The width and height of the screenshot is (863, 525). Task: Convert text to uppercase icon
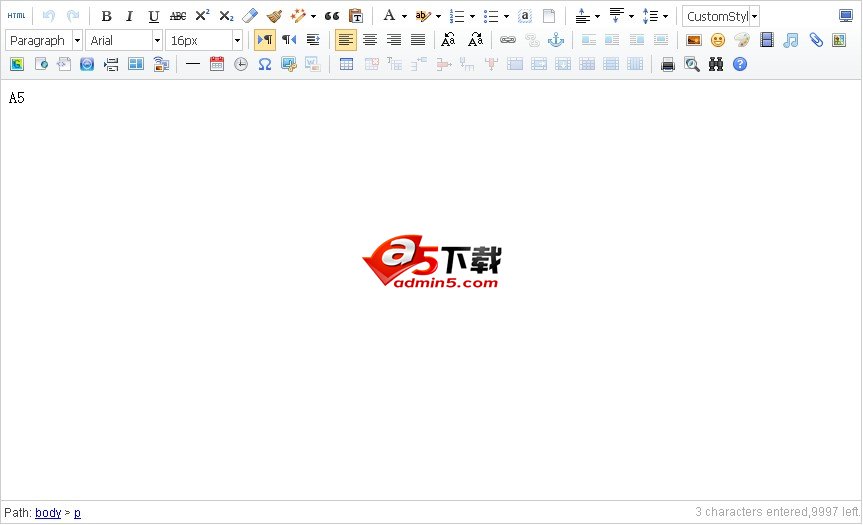tap(449, 40)
